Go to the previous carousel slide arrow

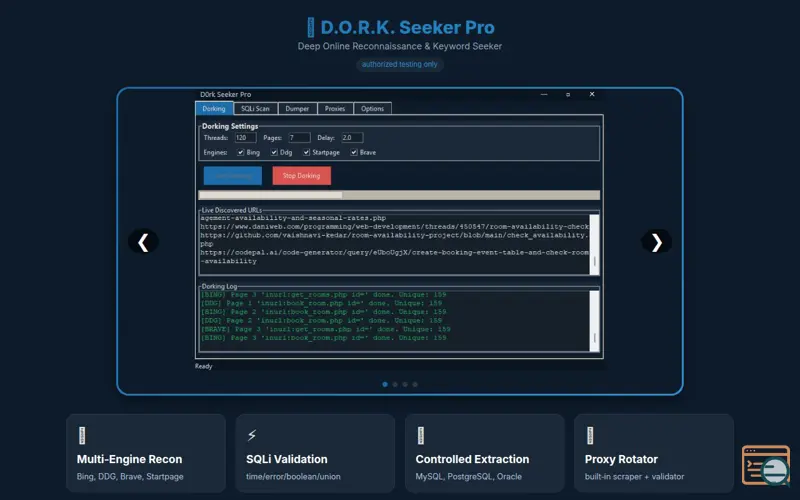143,242
